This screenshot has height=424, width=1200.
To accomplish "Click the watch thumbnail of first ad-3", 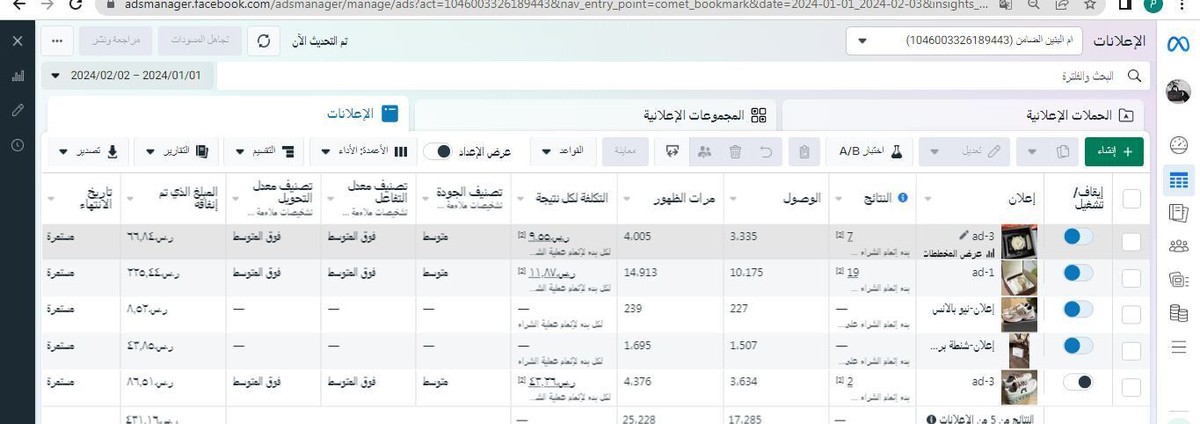I will 1020,242.
